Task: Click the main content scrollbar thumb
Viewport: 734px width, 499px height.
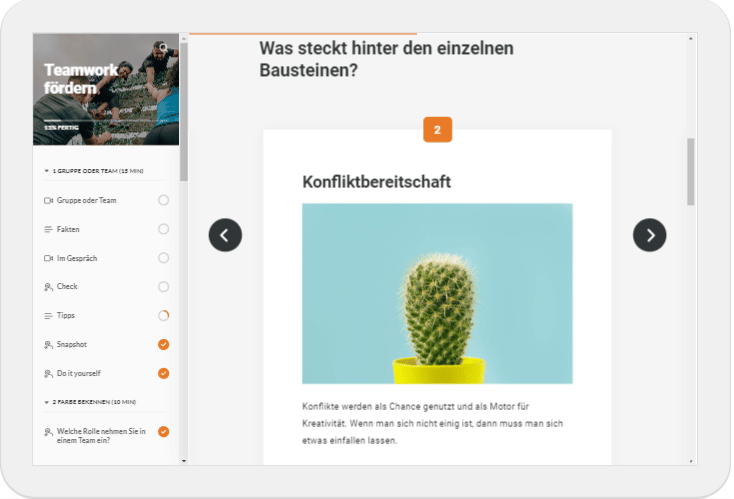Action: pos(690,172)
